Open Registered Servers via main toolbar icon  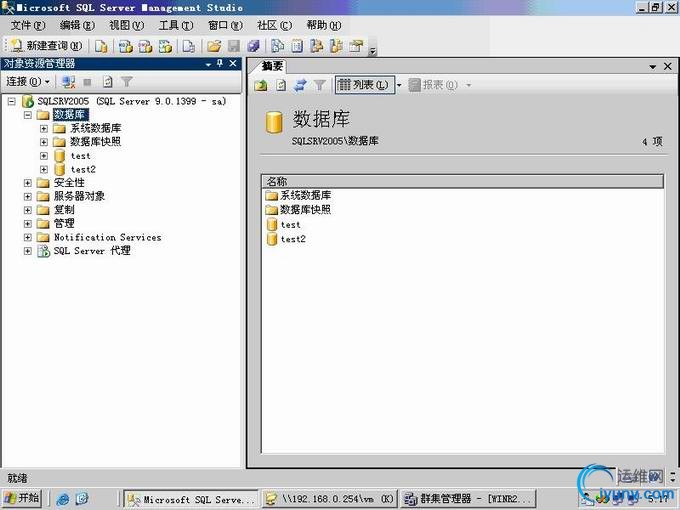pos(277,46)
